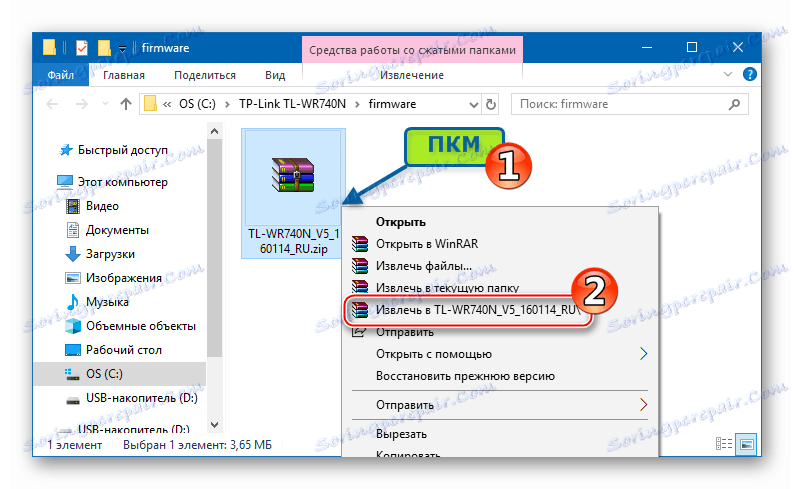Screen dimensions: 794x489
Task: Choose Открыть в WinRAR
Action: pos(427,244)
